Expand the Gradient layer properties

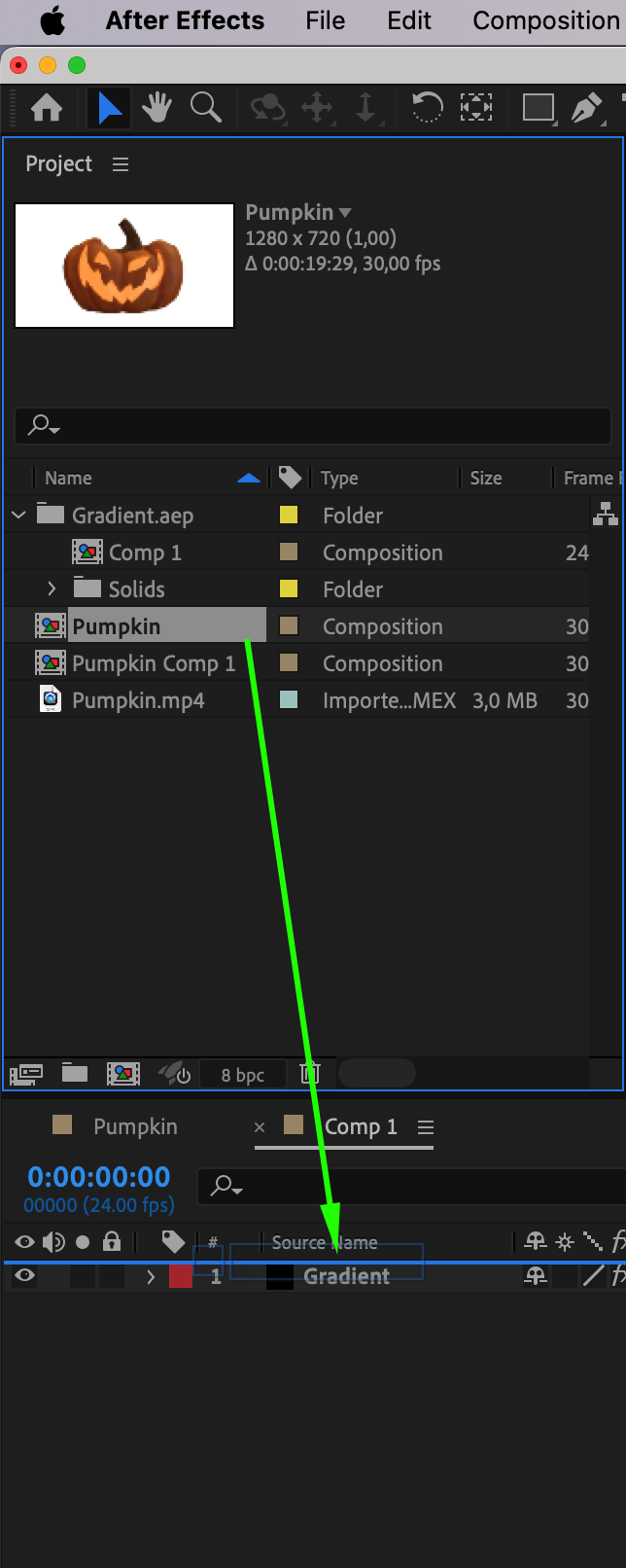(x=151, y=1276)
